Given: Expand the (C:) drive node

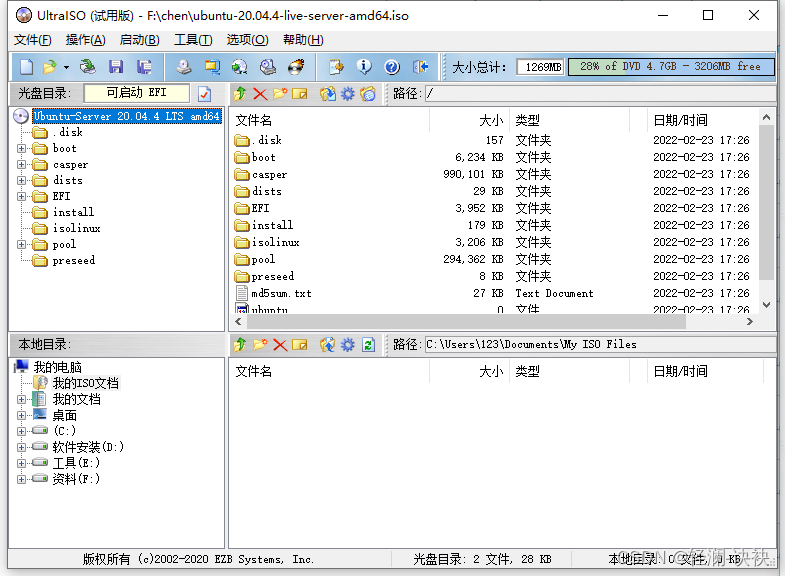Looking at the screenshot, I should tap(21, 431).
